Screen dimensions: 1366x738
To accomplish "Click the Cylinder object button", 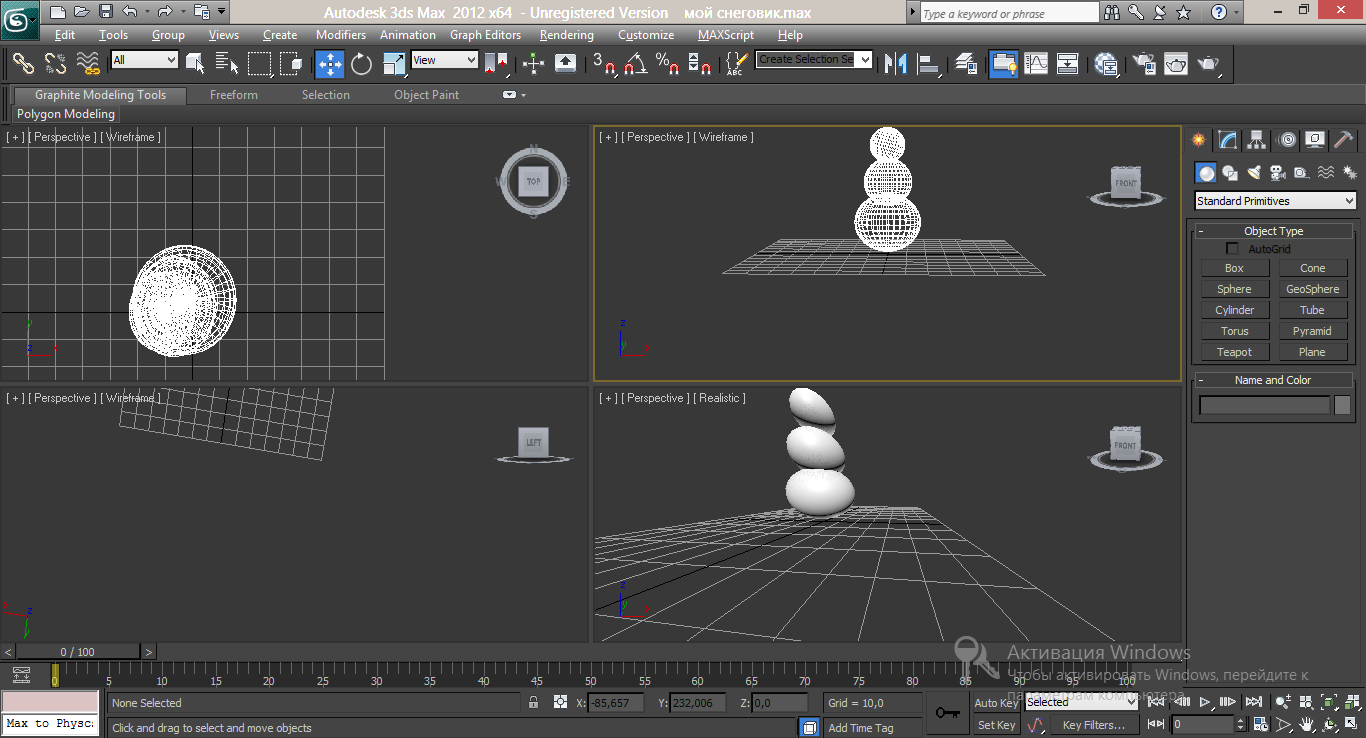I will coord(1234,310).
